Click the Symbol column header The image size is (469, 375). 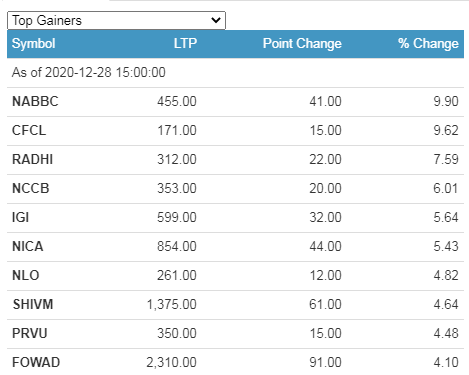pos(34,44)
